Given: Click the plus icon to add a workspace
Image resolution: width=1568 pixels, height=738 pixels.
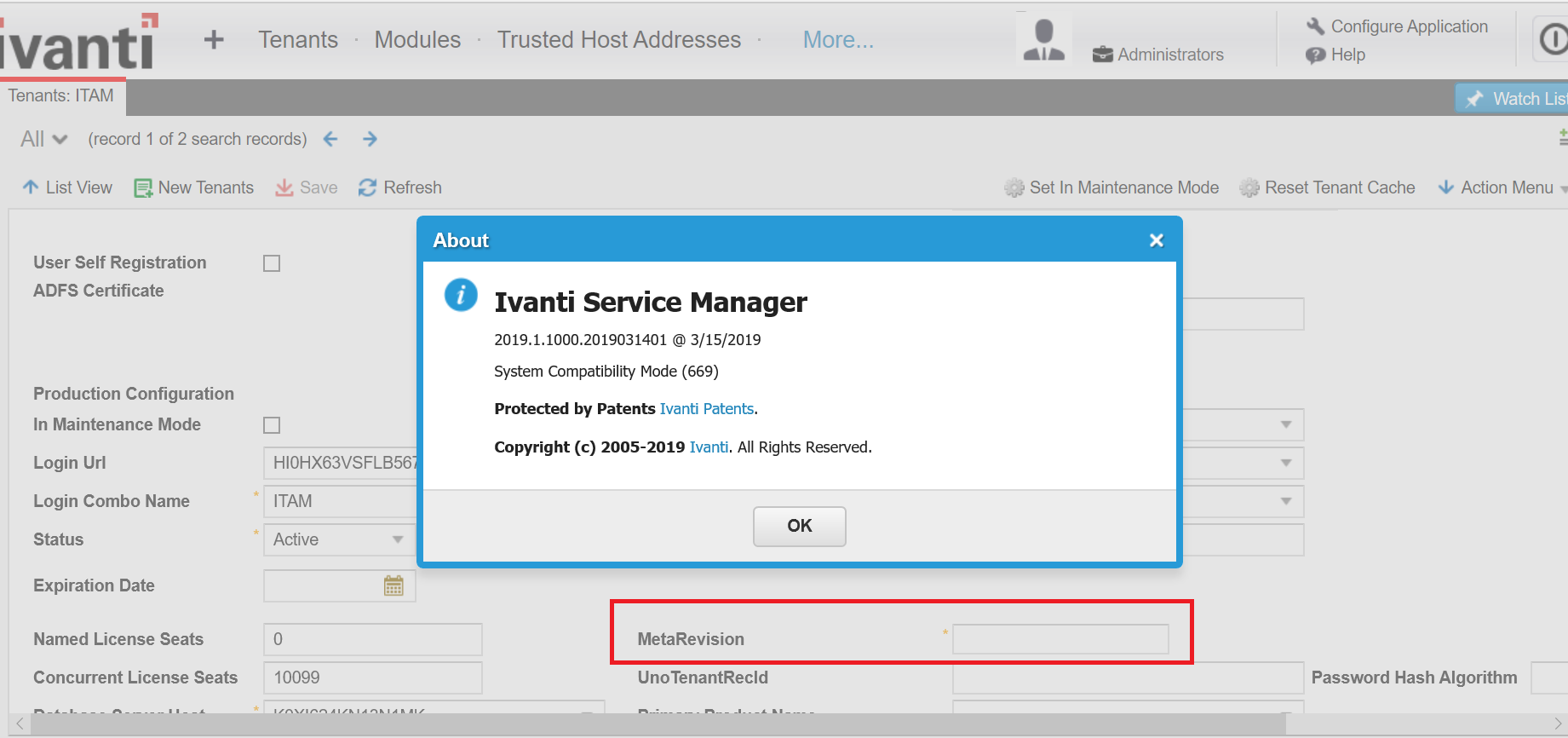Looking at the screenshot, I should [x=214, y=40].
